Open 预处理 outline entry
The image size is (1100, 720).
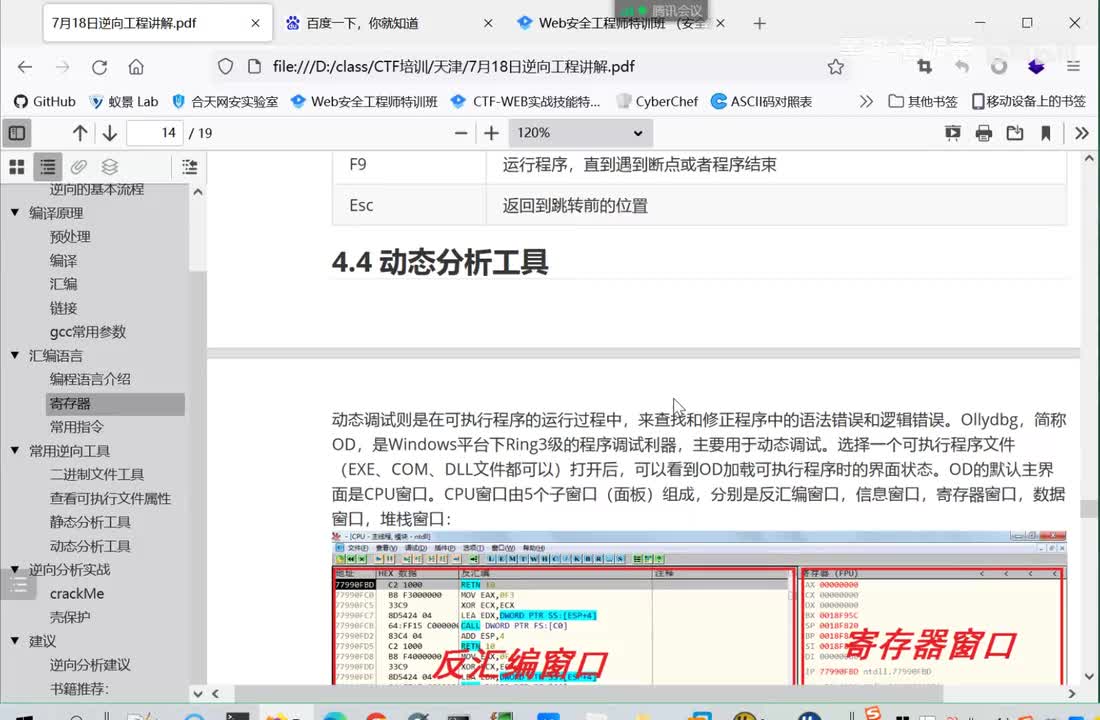(70, 236)
